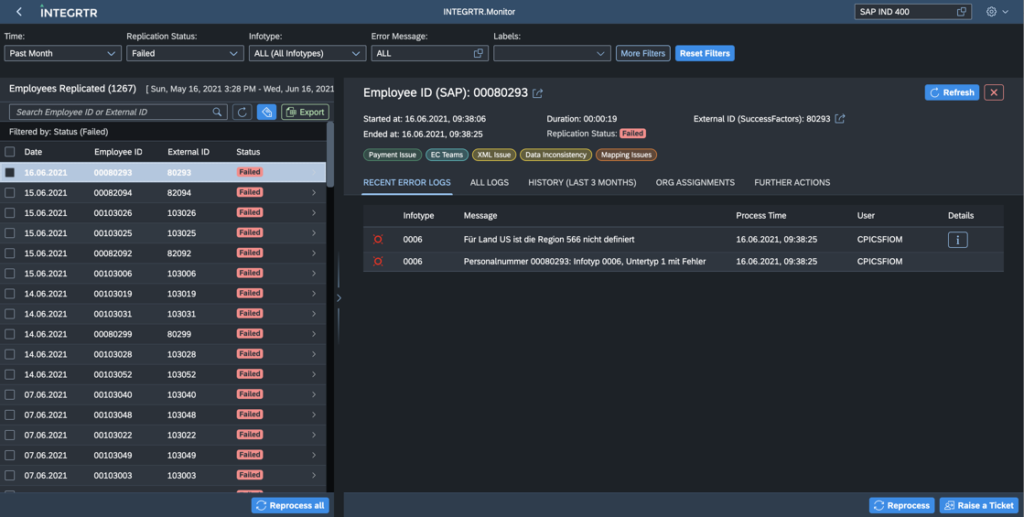This screenshot has height=517, width=1024.
Task: Close employee detail panel with red X
Action: pyautogui.click(x=994, y=92)
